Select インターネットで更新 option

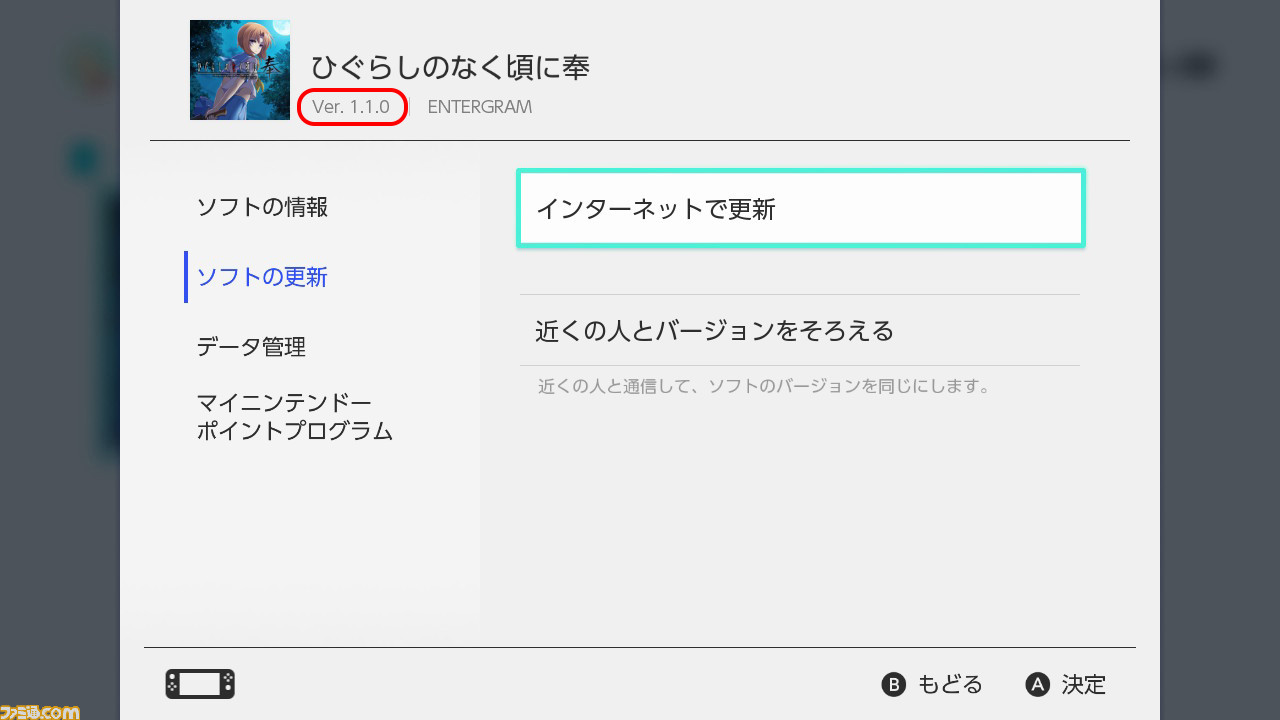point(800,208)
